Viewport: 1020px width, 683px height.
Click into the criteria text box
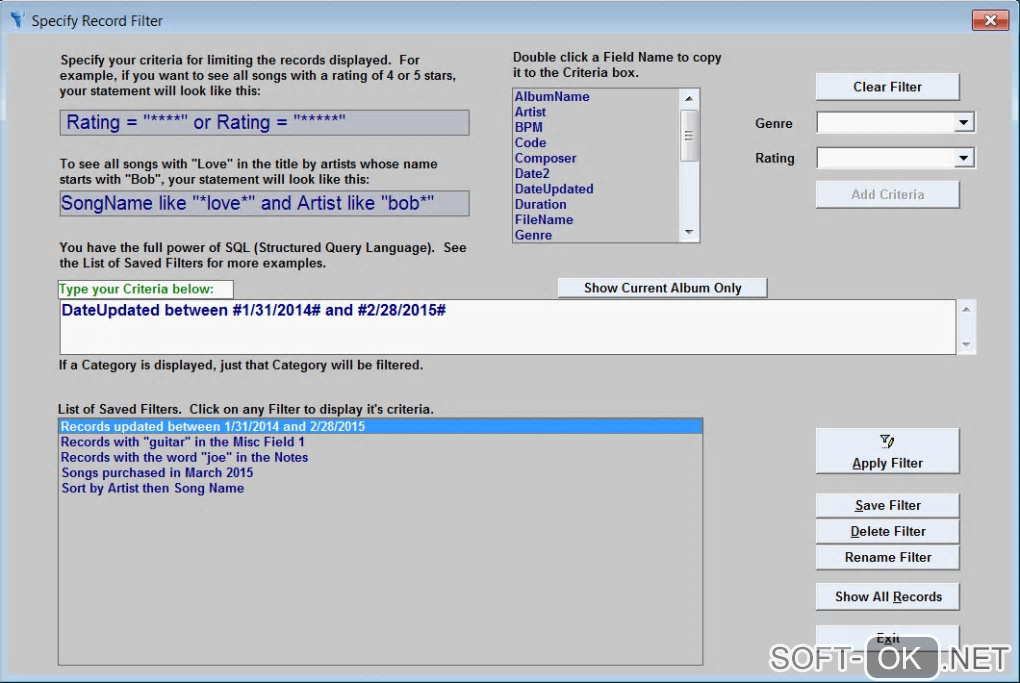coord(507,327)
